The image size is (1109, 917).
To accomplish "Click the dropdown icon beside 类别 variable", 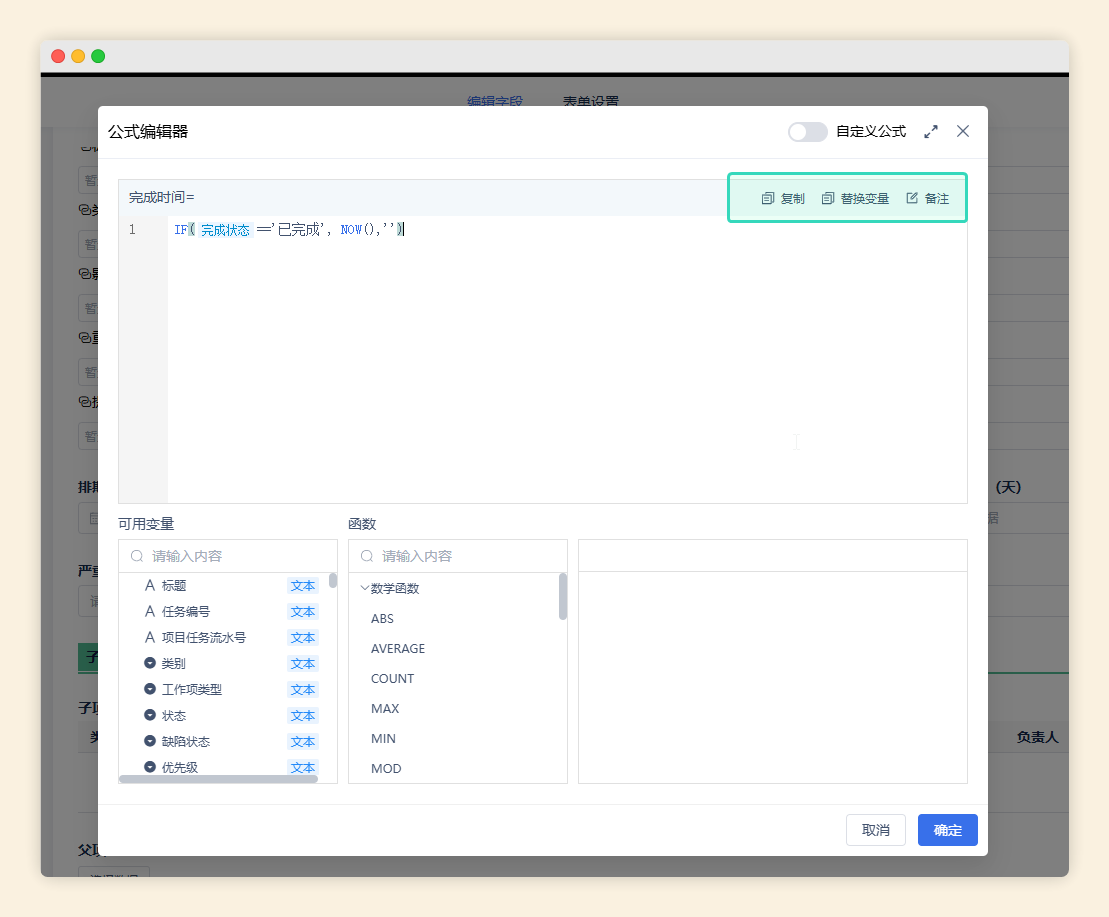I will coord(150,664).
